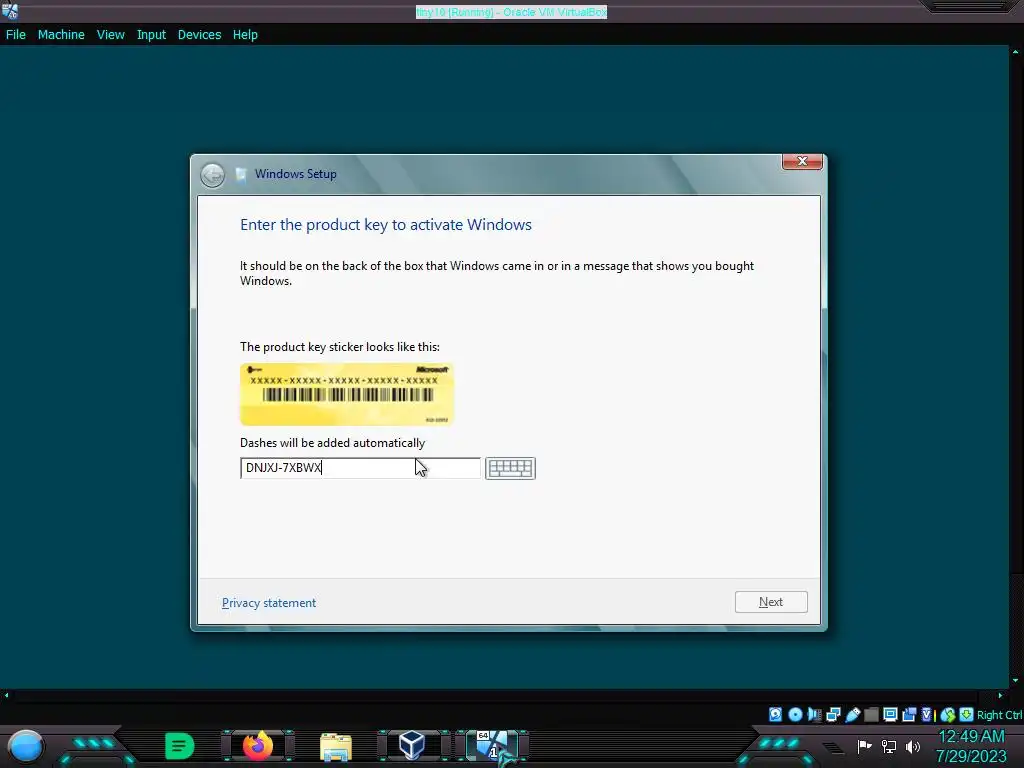Open the volume speaker tray icon
1024x768 pixels.
pos(912,746)
